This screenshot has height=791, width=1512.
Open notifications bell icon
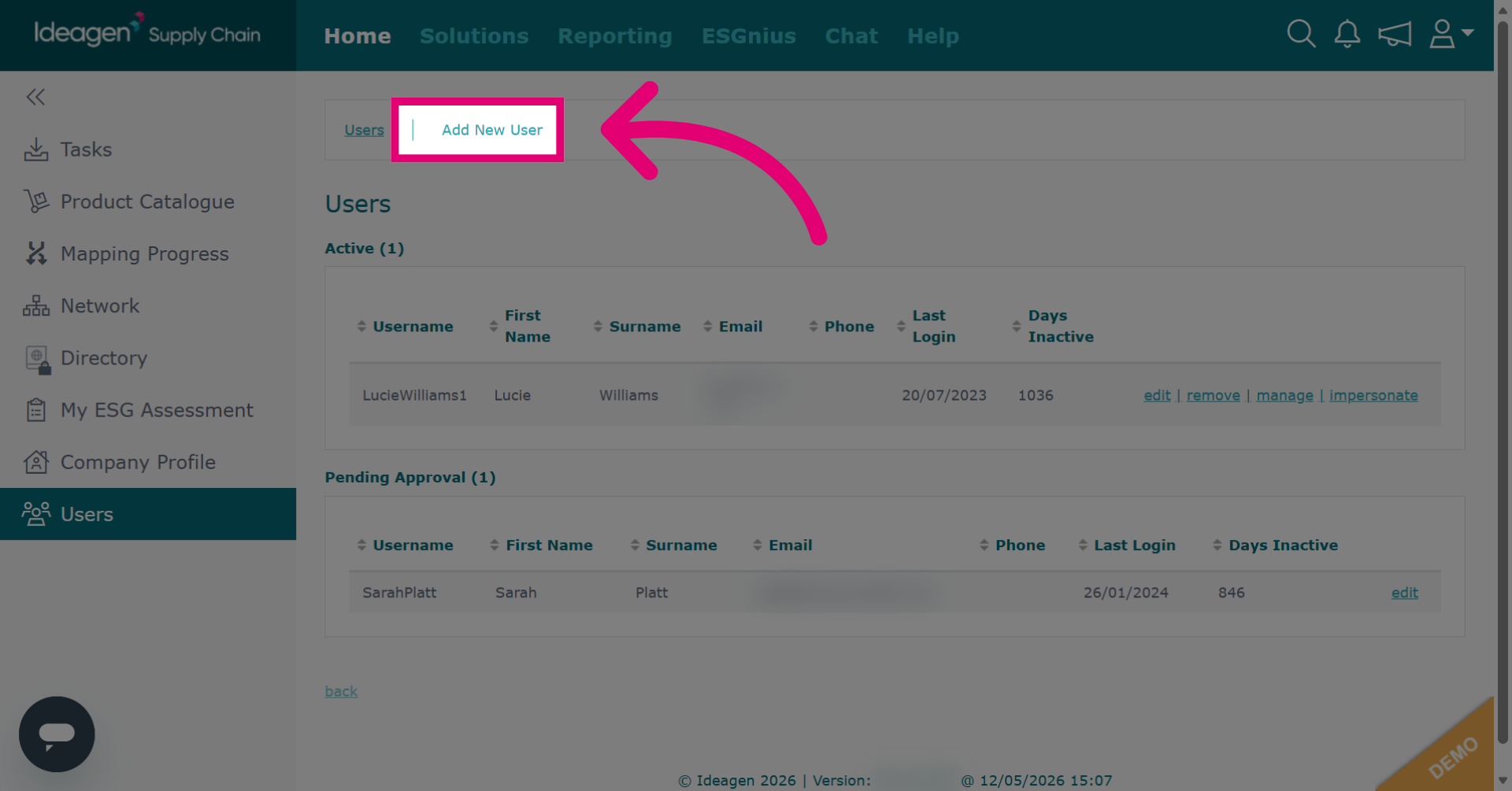point(1347,34)
